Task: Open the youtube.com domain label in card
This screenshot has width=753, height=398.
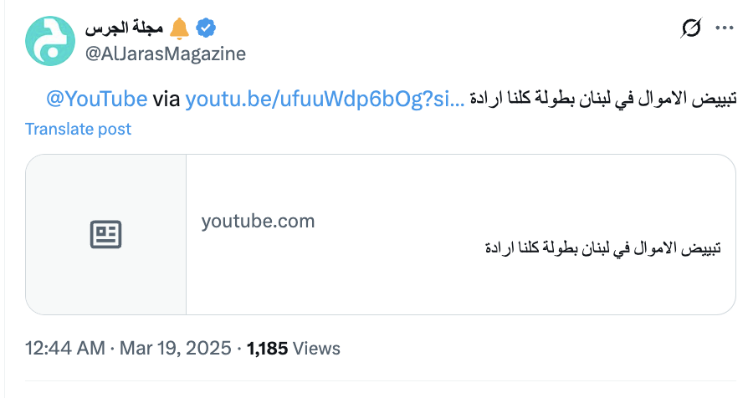Action: pos(258,221)
